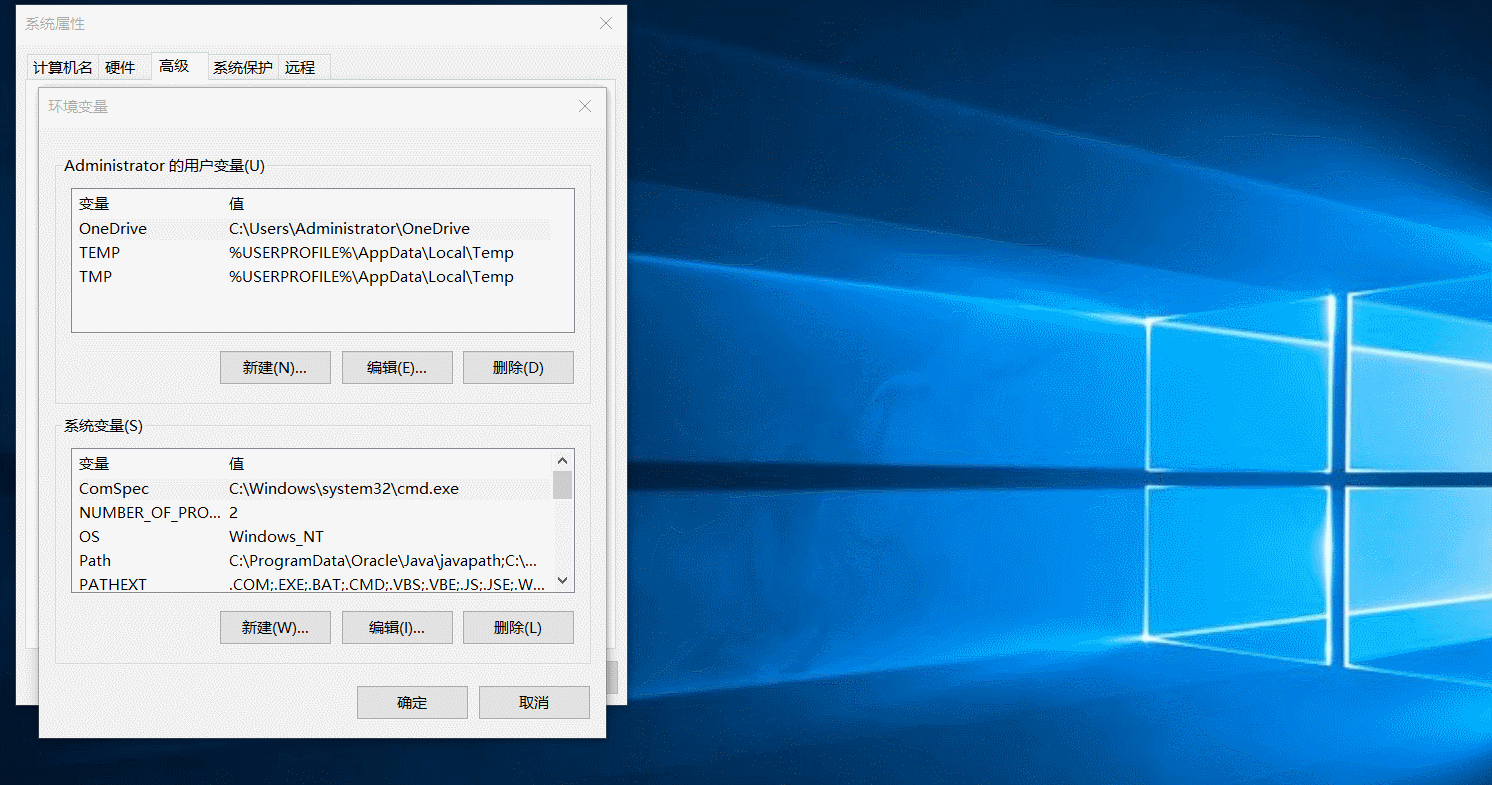Click the 值 column header in user variables
The height and width of the screenshot is (785, 1492).
(237, 204)
